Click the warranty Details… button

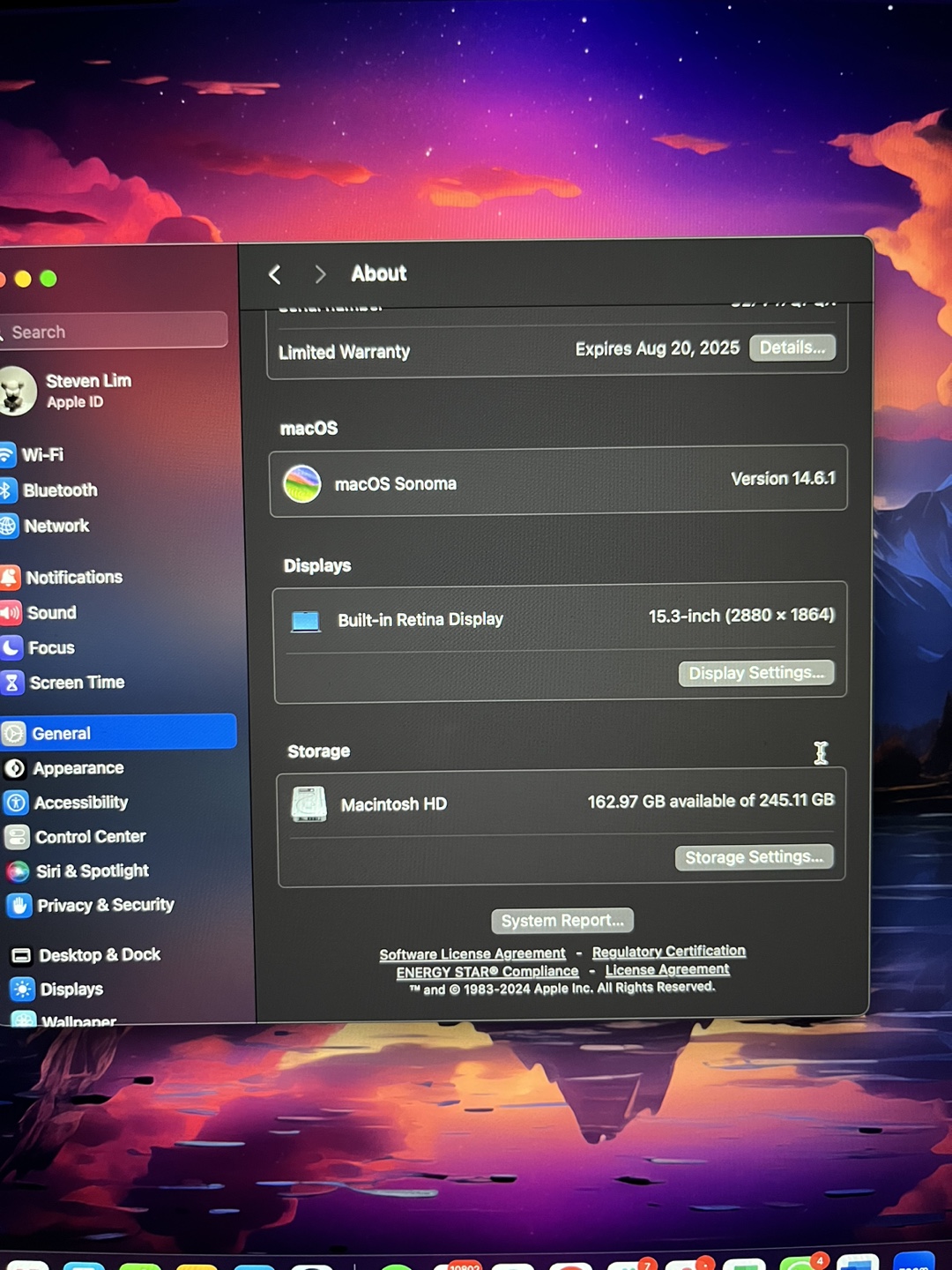click(792, 347)
